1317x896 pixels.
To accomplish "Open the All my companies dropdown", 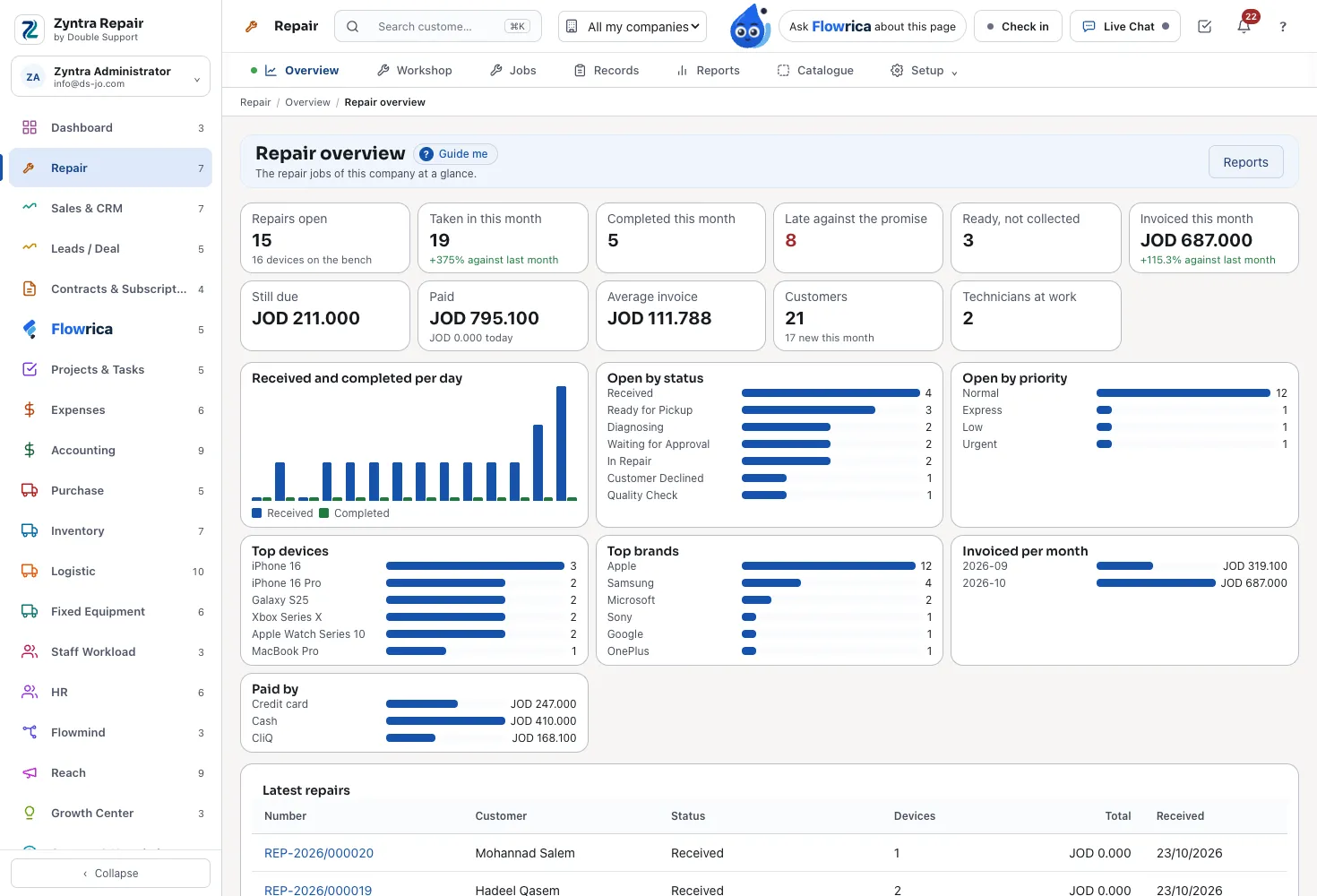I will pos(632,27).
